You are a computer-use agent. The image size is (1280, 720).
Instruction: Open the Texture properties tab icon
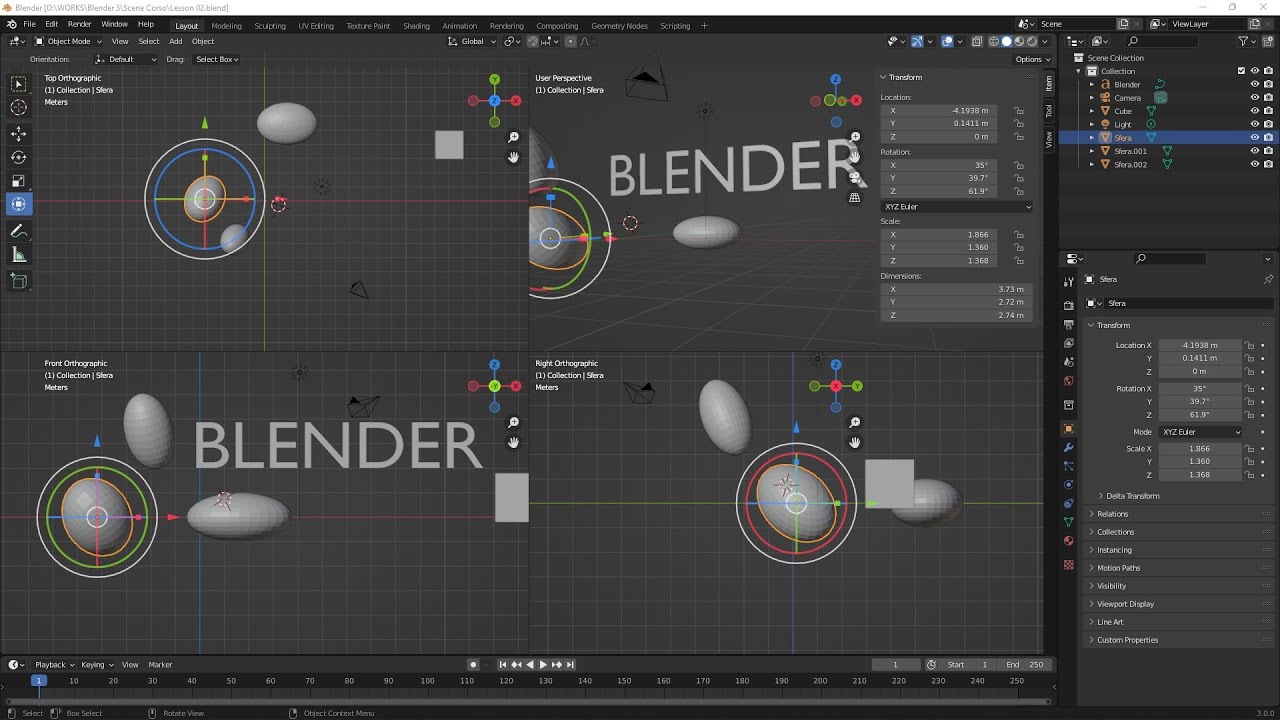(1069, 565)
